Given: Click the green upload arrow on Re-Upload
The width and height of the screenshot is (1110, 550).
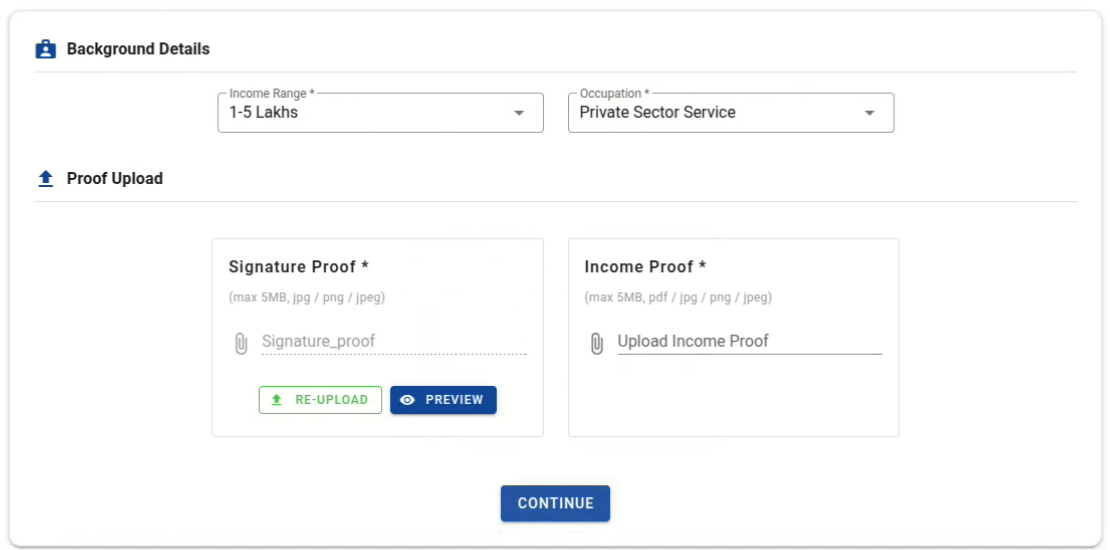Looking at the screenshot, I should point(277,400).
